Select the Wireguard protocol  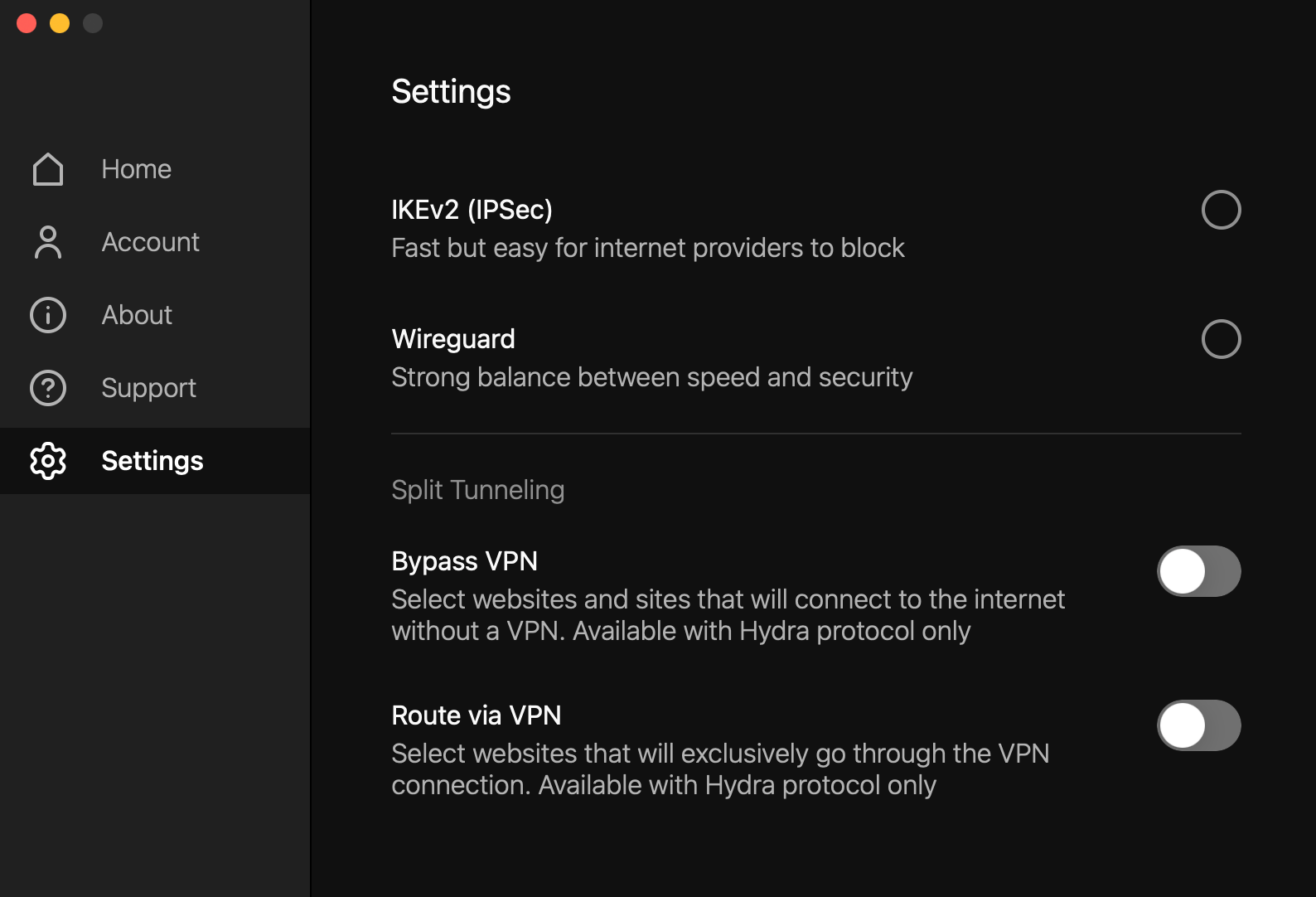[1221, 339]
